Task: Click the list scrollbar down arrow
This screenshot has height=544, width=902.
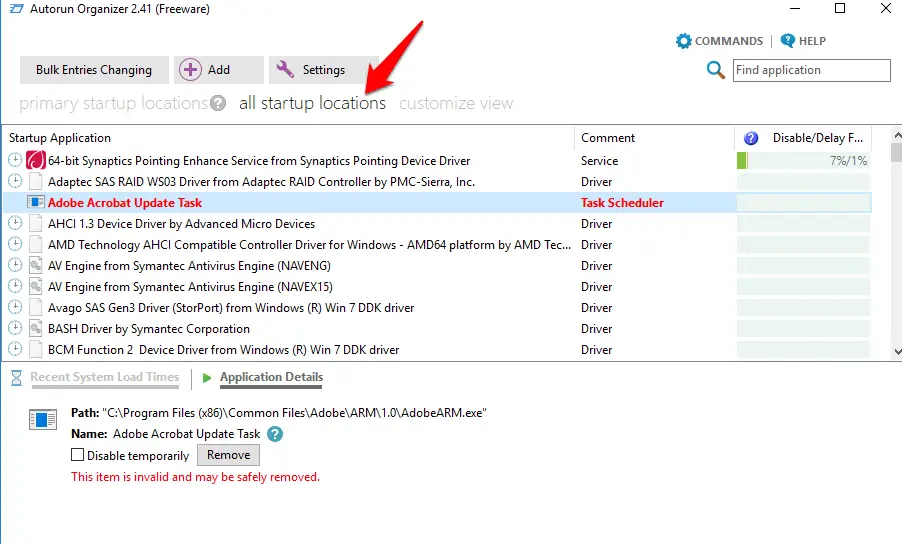Action: (x=897, y=351)
